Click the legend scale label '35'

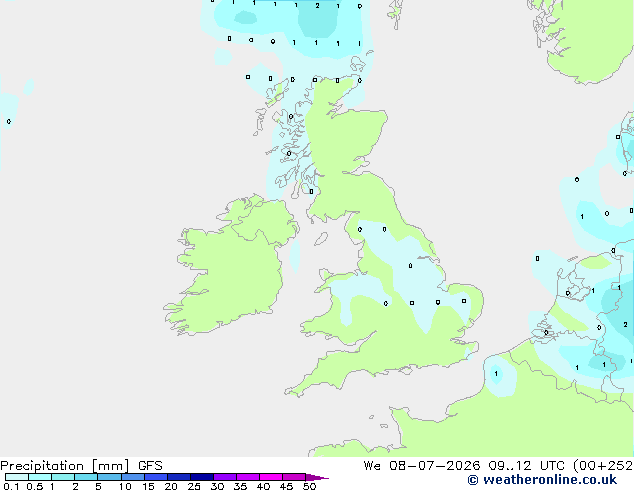pos(240,486)
